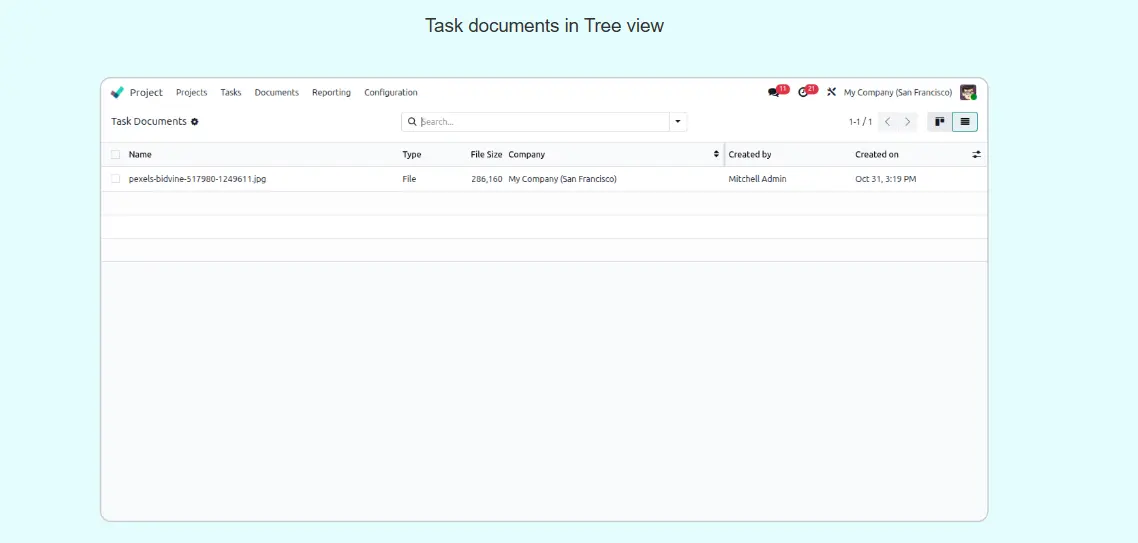
Task: Open optional columns settings icon
Action: [x=976, y=155]
